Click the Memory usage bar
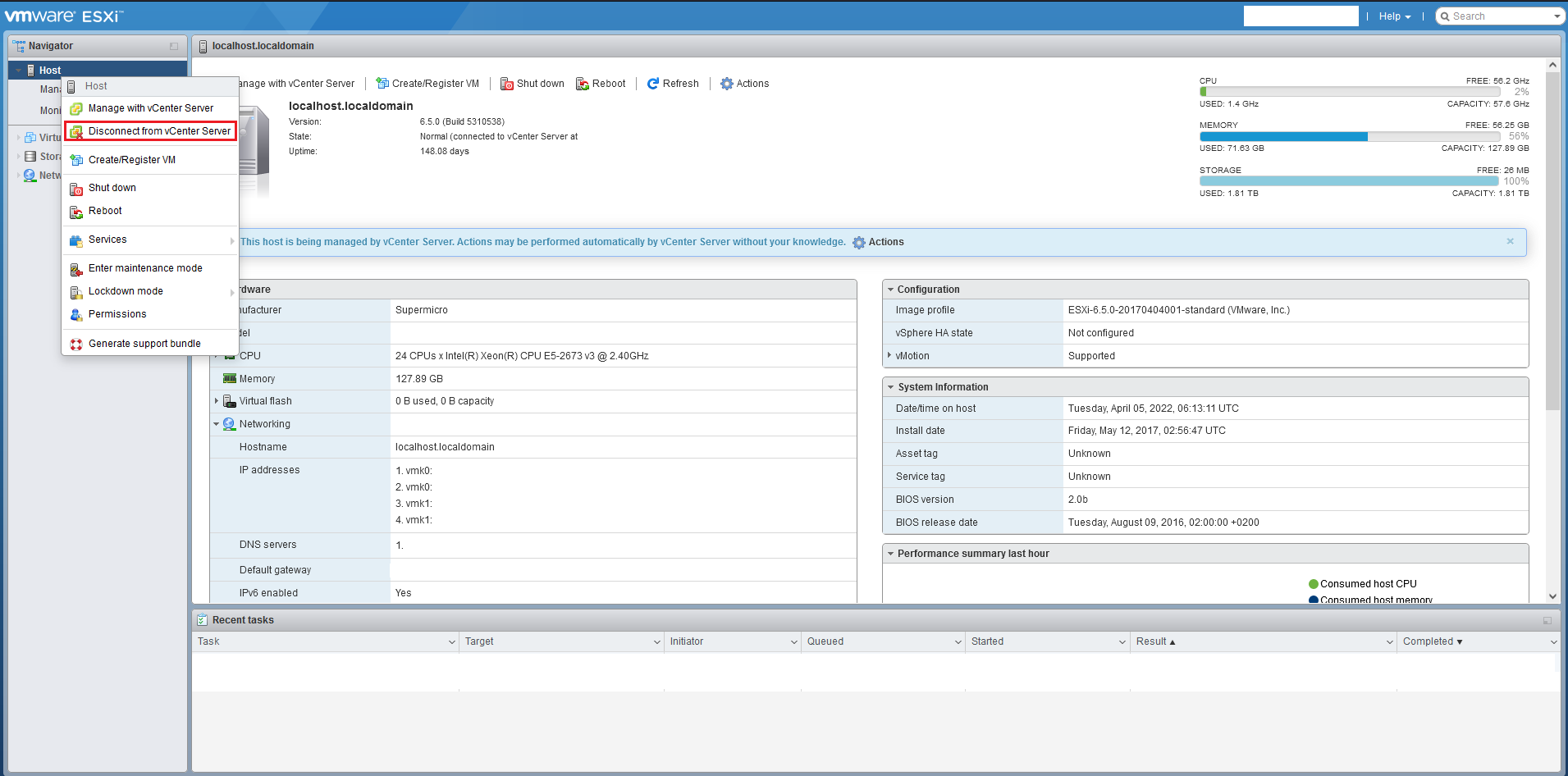This screenshot has width=1568, height=776. tap(1350, 136)
